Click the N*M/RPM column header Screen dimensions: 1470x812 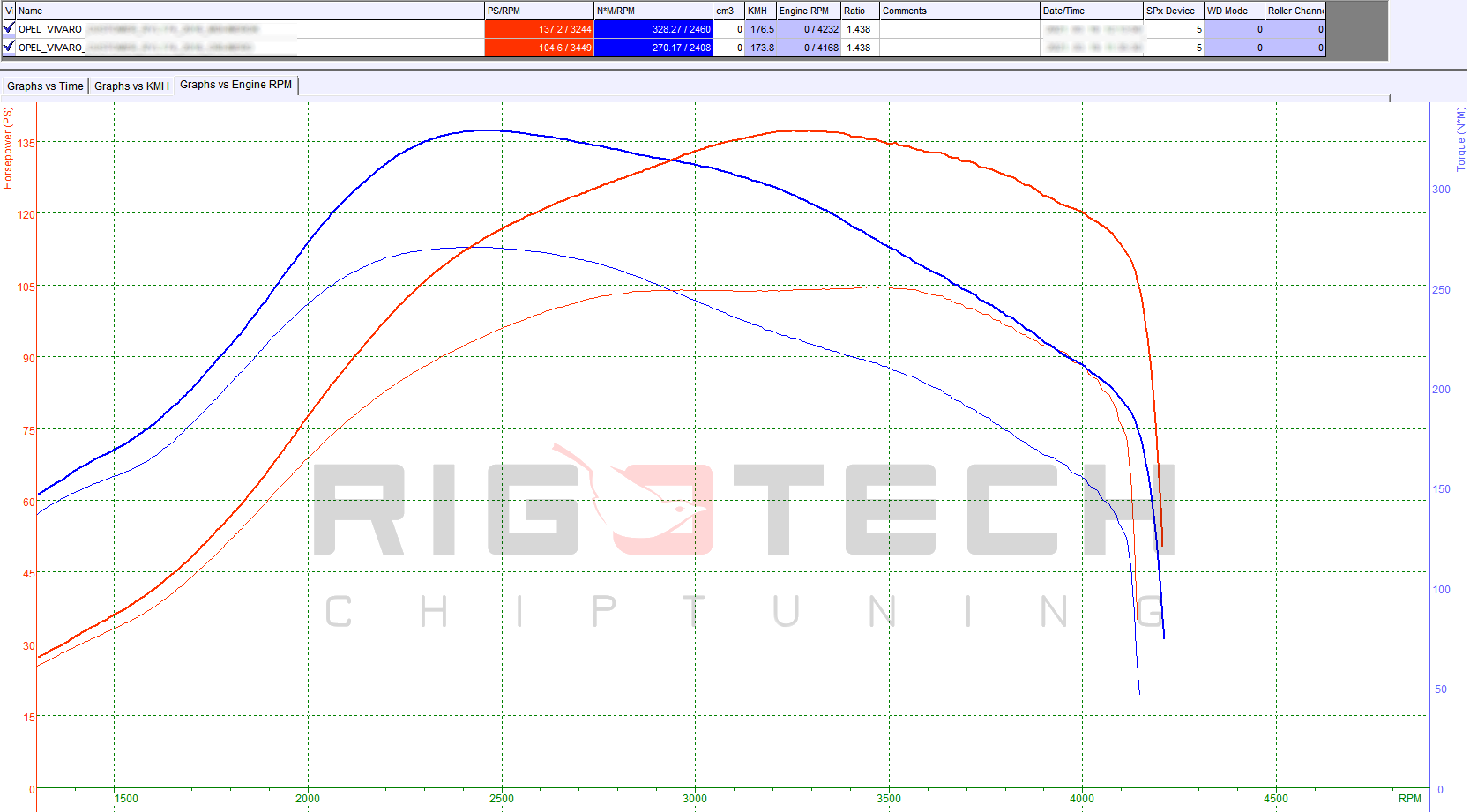(x=653, y=11)
